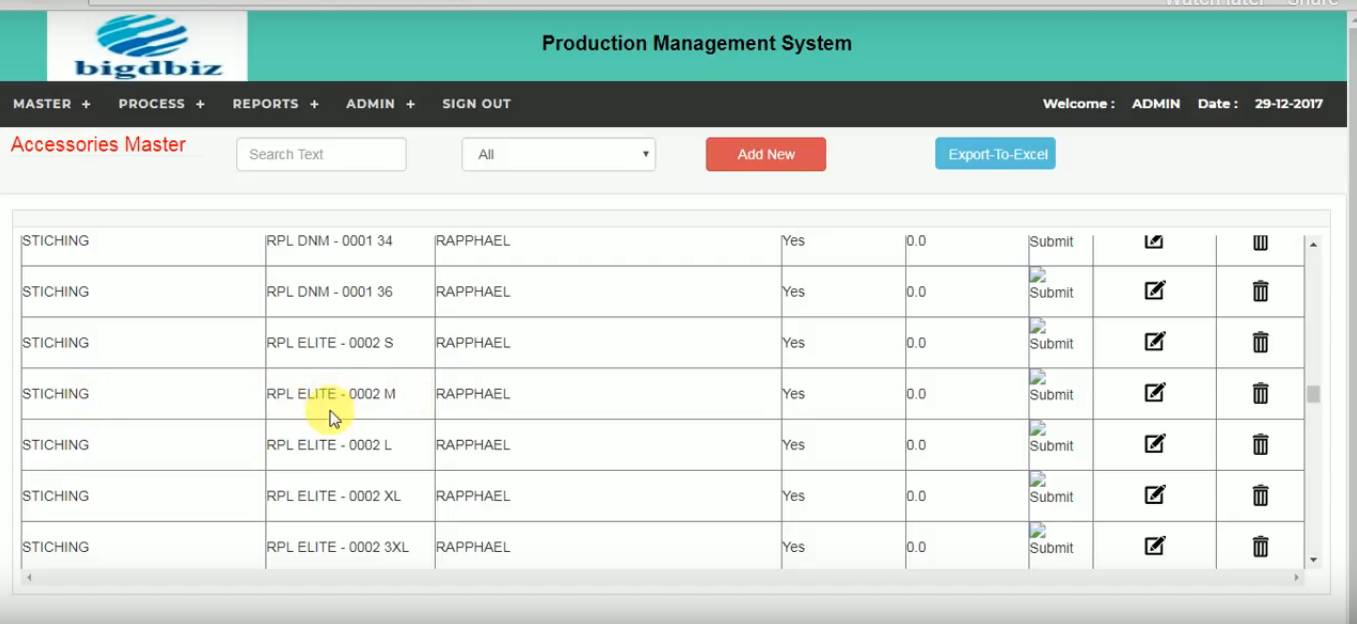Click Submit image for RPL ELITE - 0002 S

point(1051,336)
